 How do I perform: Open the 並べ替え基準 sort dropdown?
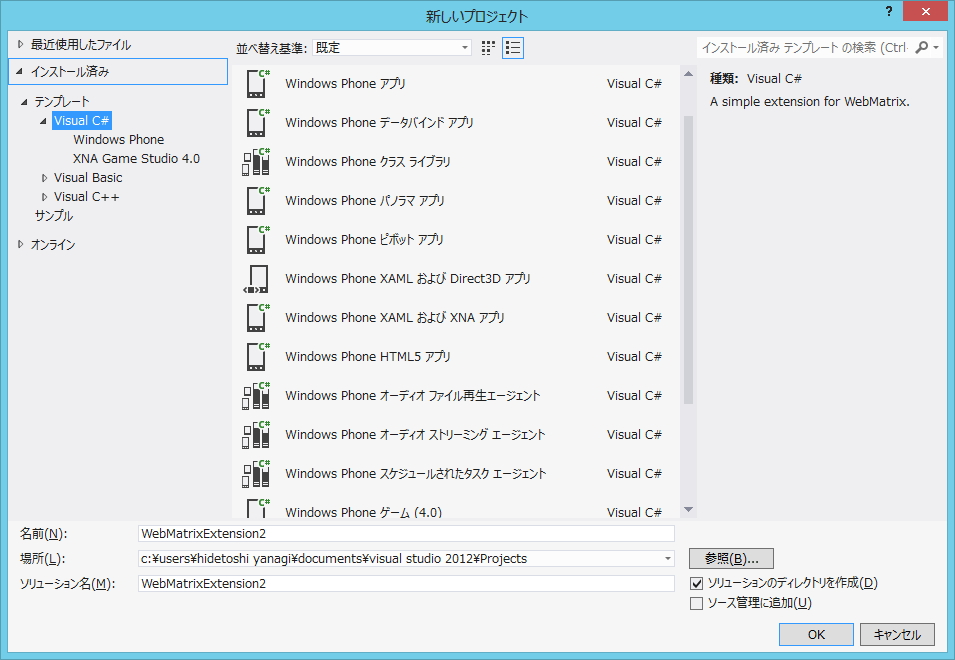point(392,47)
